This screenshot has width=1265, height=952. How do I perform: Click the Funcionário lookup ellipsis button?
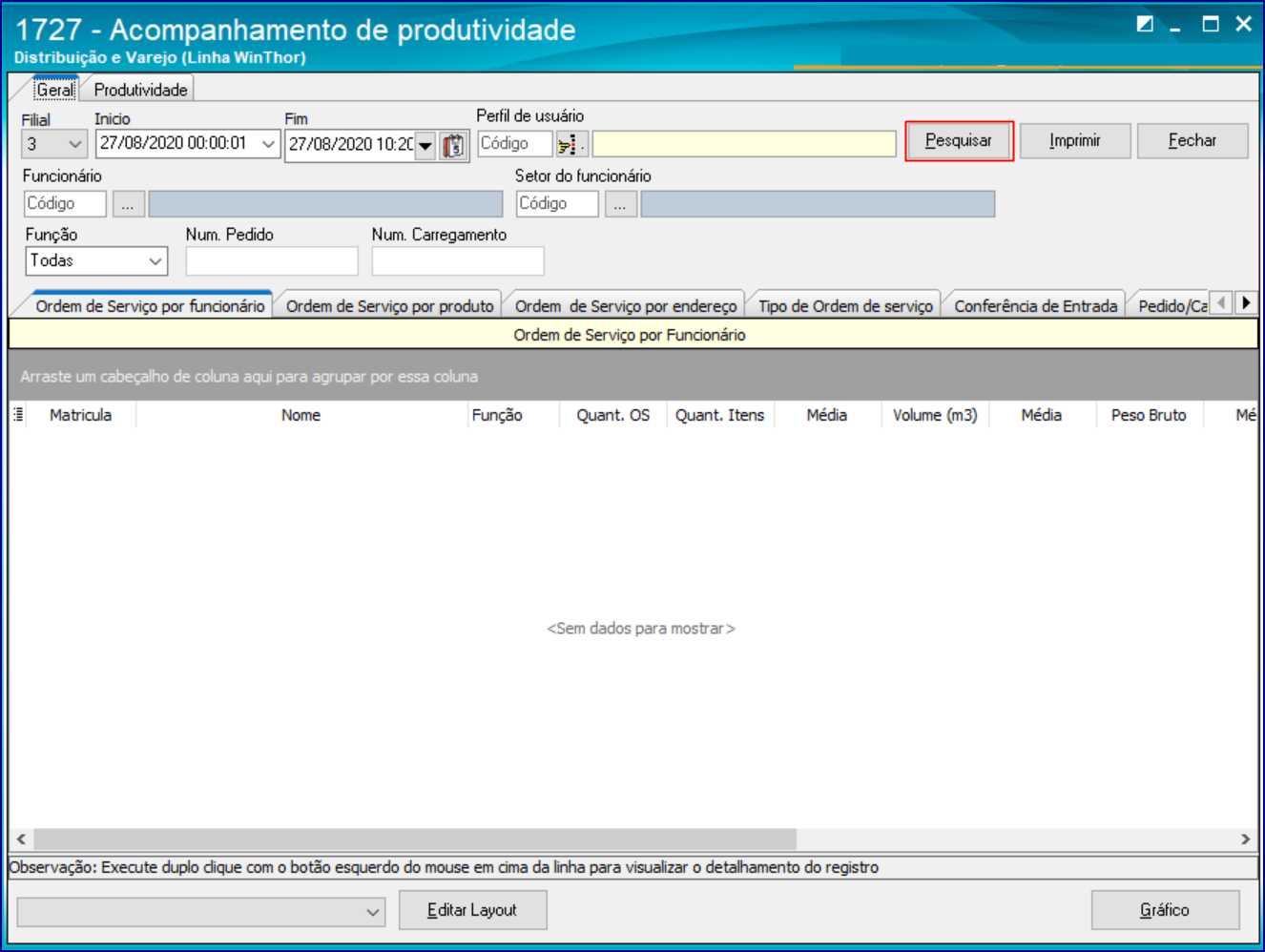128,204
